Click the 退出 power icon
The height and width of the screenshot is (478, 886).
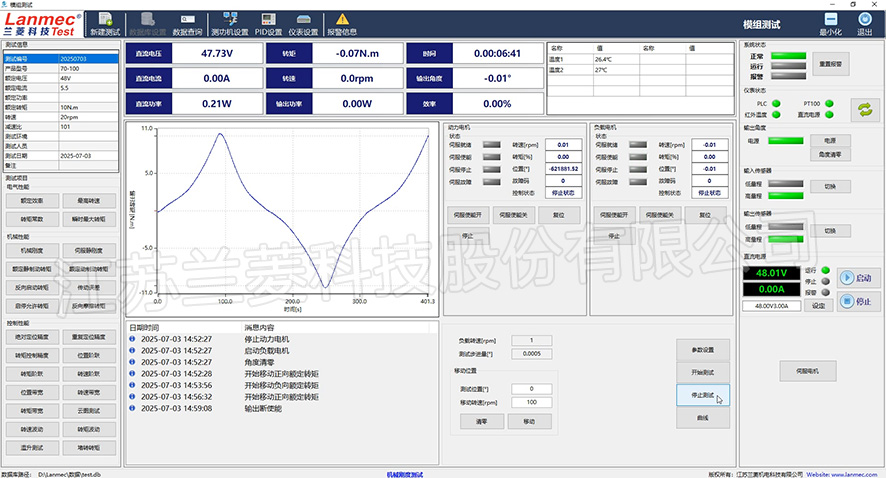[x=865, y=24]
